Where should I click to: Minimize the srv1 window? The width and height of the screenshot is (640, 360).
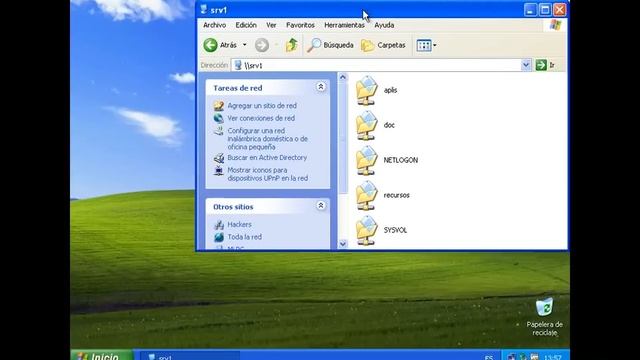tap(530, 10)
